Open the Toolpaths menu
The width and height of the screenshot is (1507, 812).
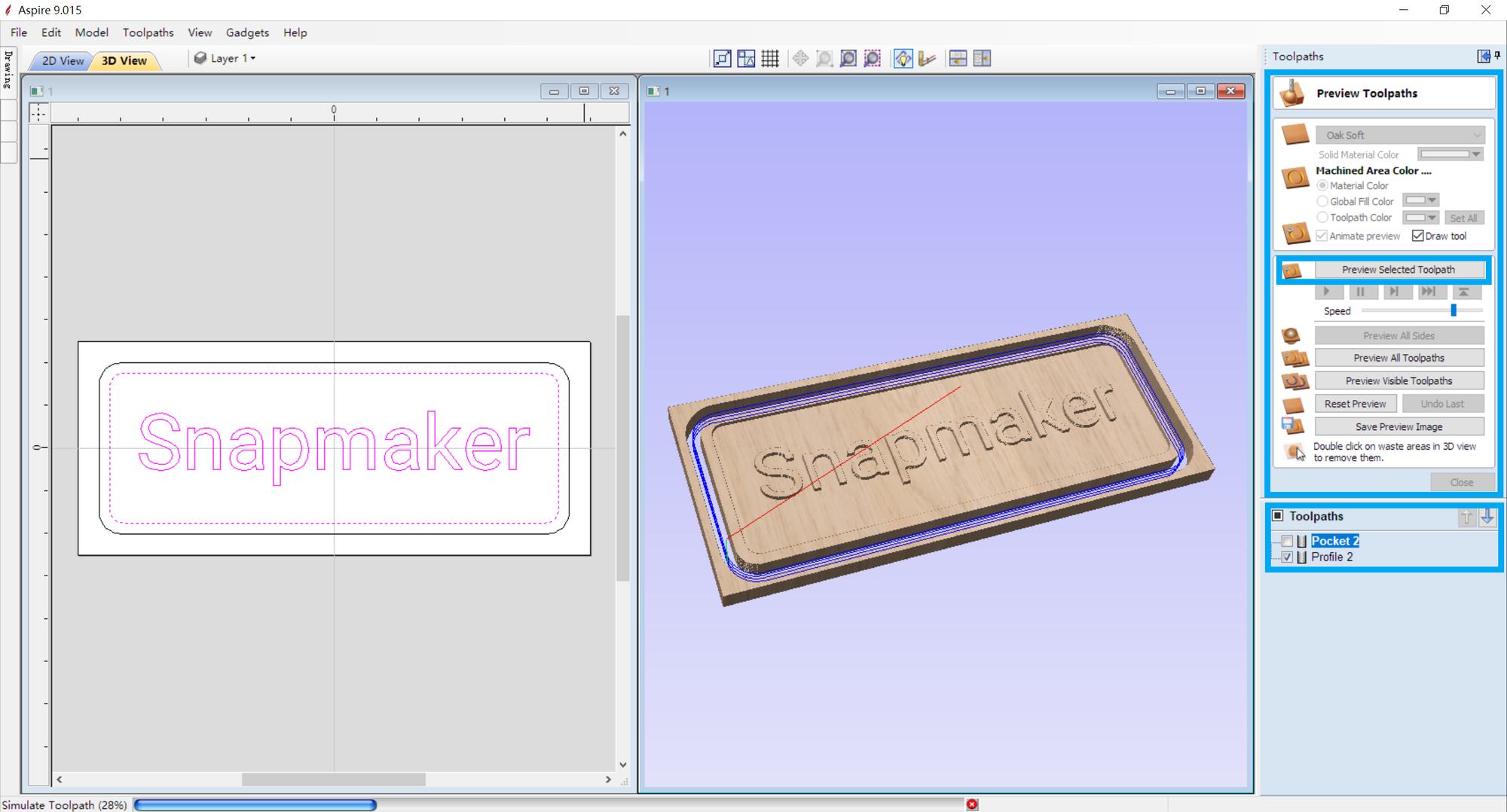click(148, 32)
